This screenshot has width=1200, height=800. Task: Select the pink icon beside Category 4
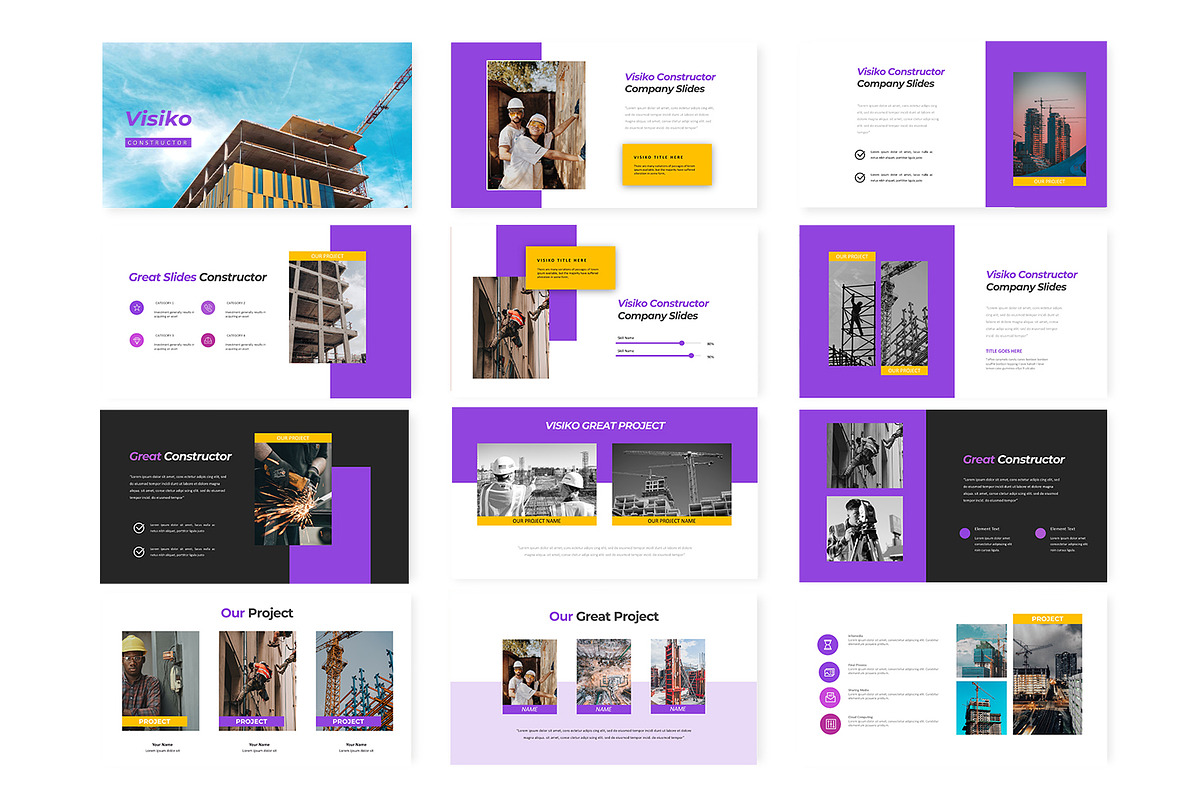[208, 340]
